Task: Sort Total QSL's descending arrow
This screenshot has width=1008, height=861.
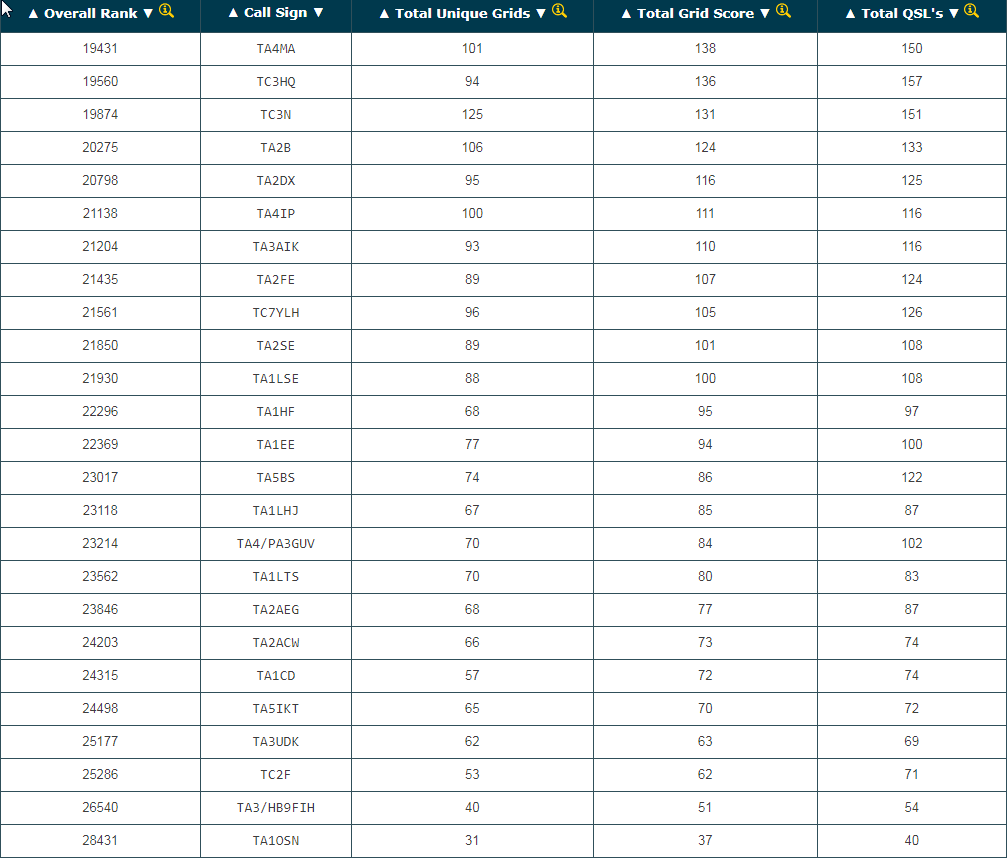Action: [953, 14]
